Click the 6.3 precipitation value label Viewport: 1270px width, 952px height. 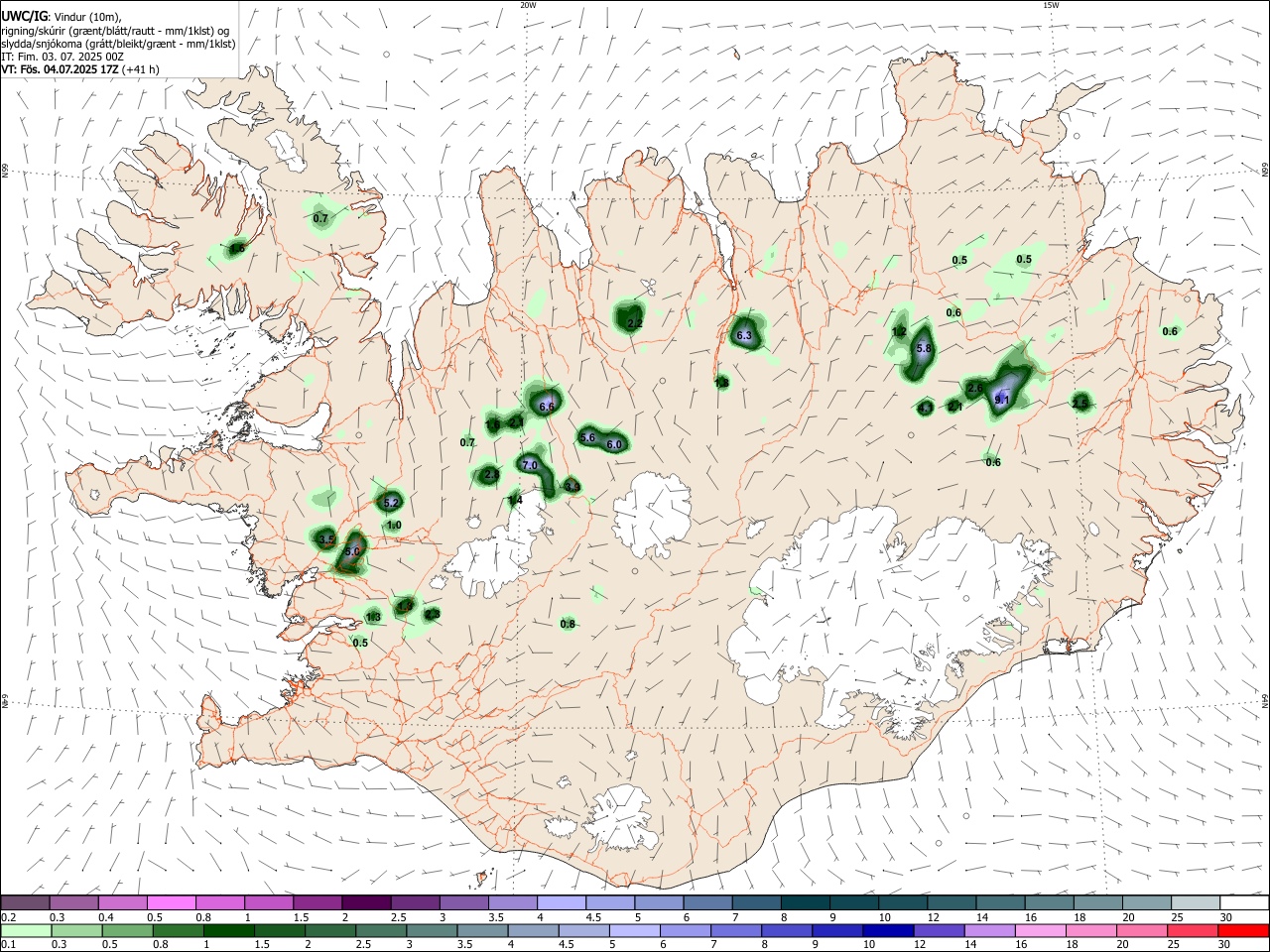point(745,337)
